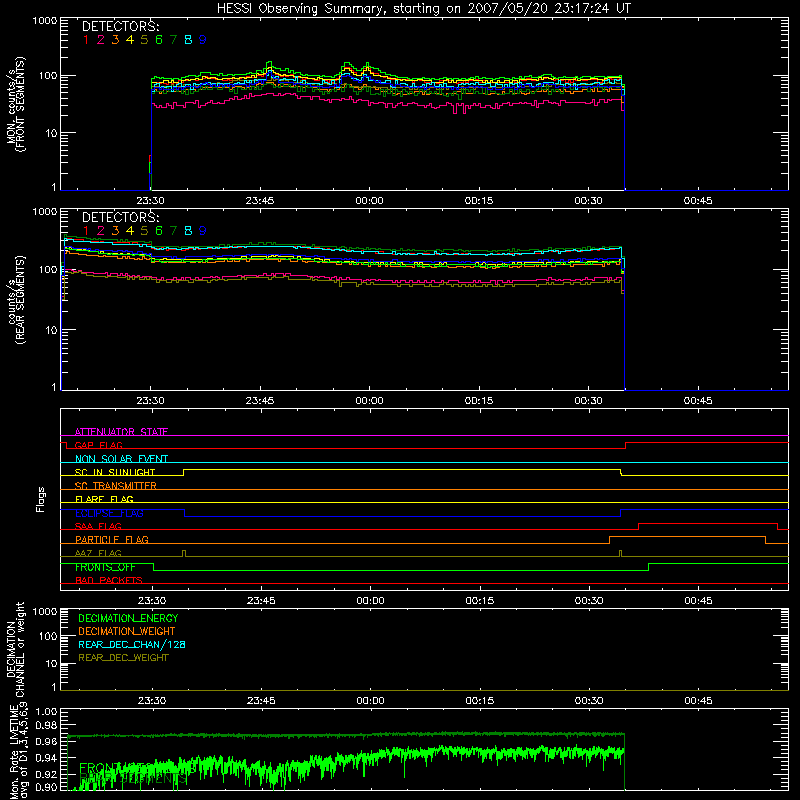The image size is (800, 800).
Task: Pick detector 8 legend number in rear segments panel
Action: 188,231
